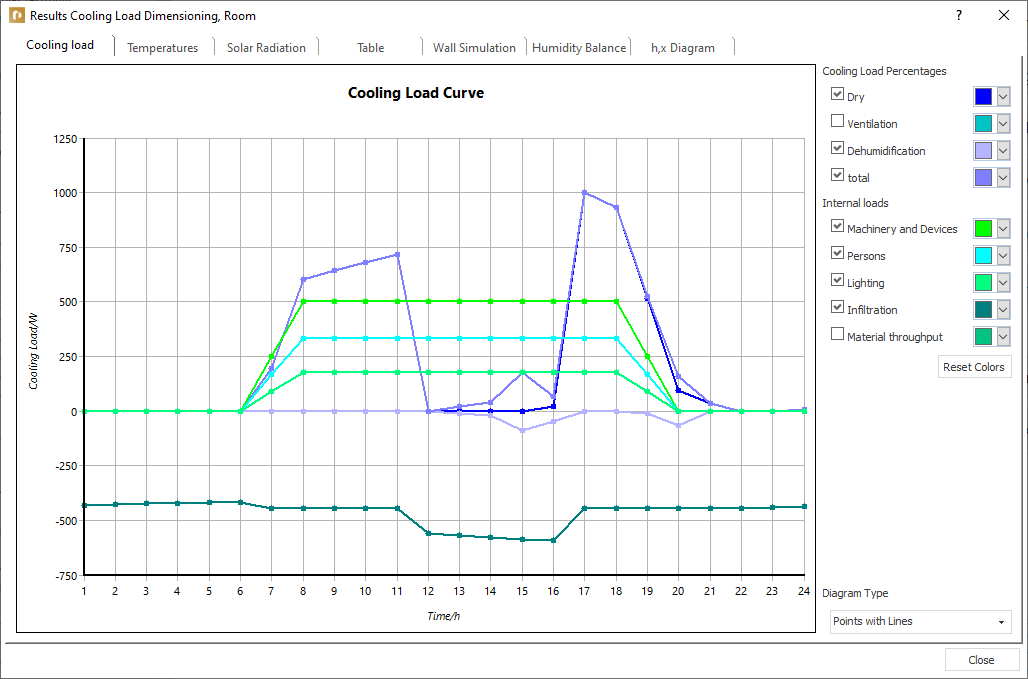Click the 1250 y-axis value

click(x=65, y=138)
